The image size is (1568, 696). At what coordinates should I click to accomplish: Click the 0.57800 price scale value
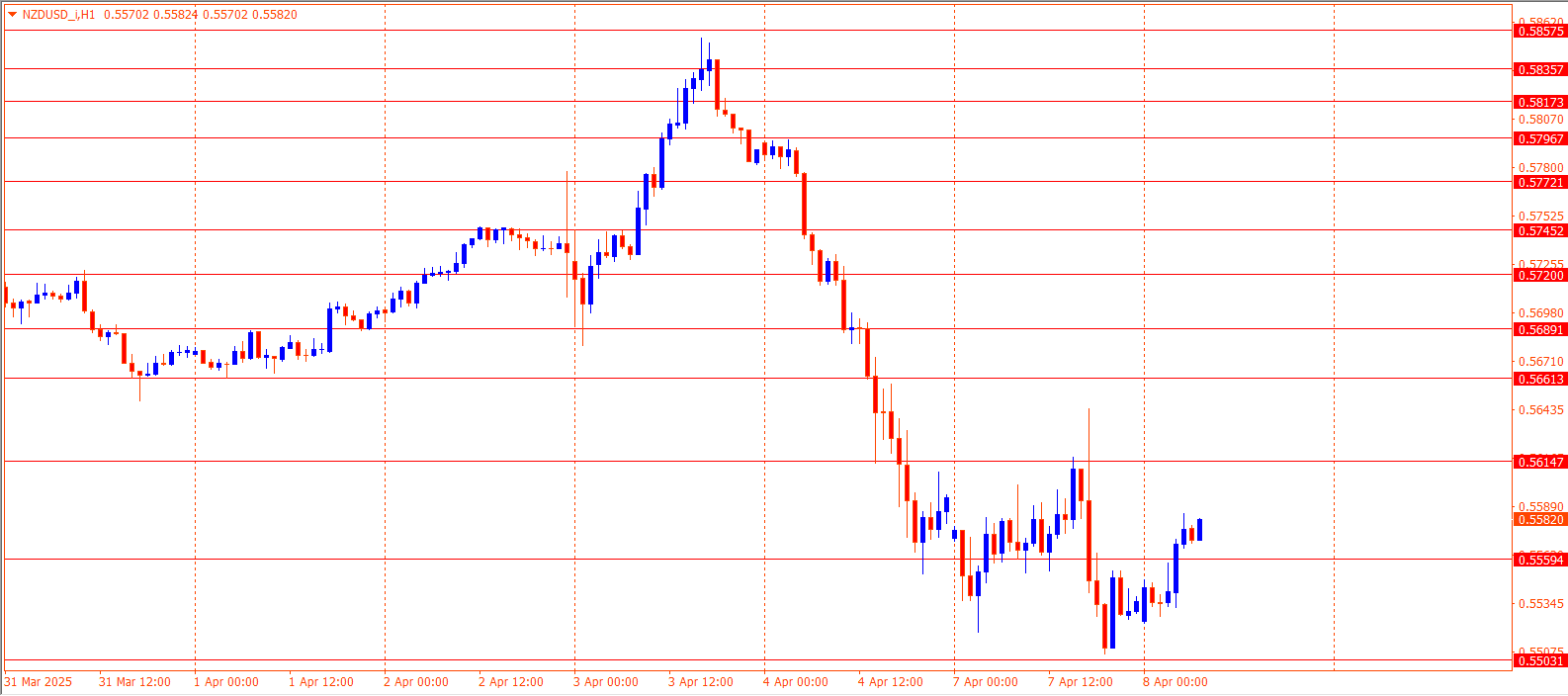pyautogui.click(x=1541, y=168)
